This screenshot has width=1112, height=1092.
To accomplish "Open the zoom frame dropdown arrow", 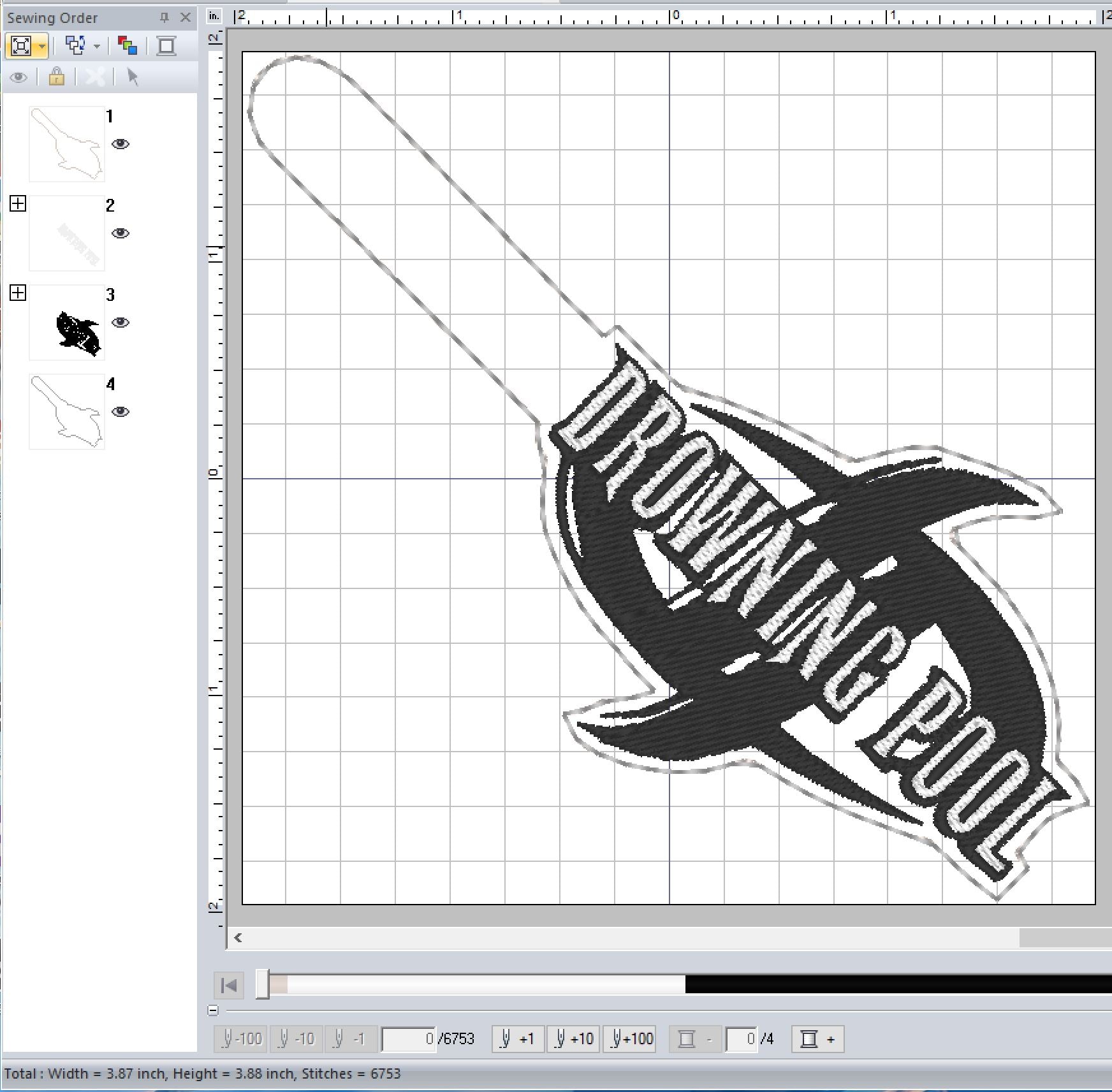I will [42, 46].
